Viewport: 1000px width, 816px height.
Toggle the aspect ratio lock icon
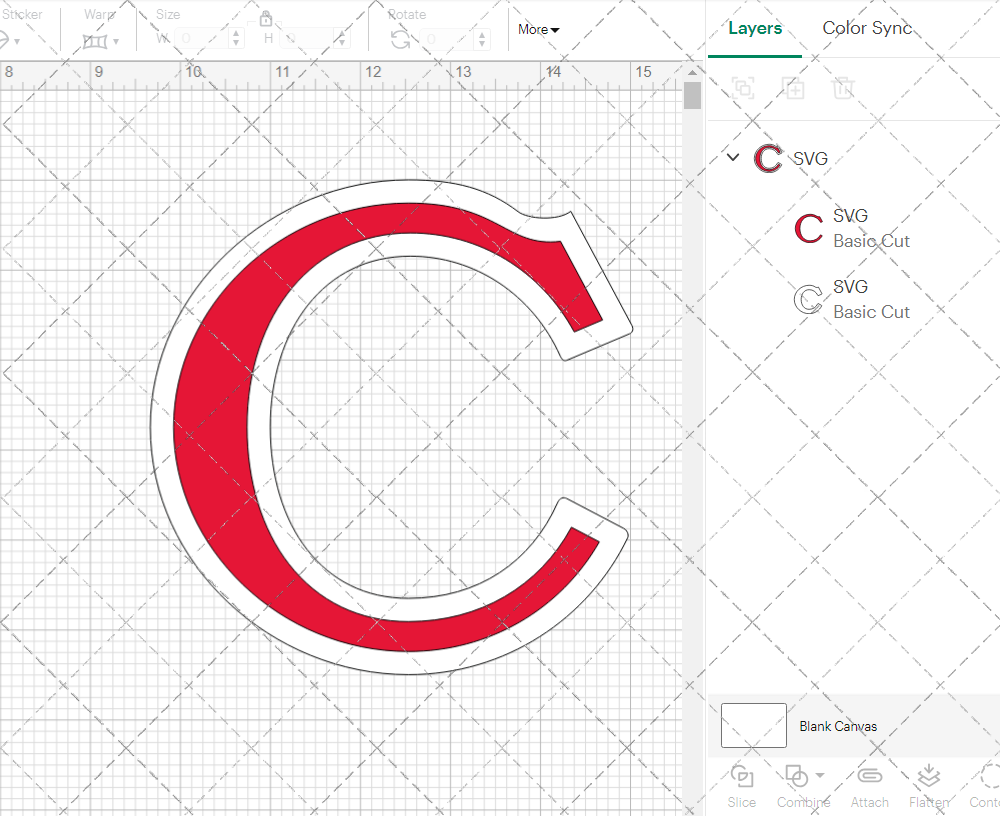[x=266, y=18]
